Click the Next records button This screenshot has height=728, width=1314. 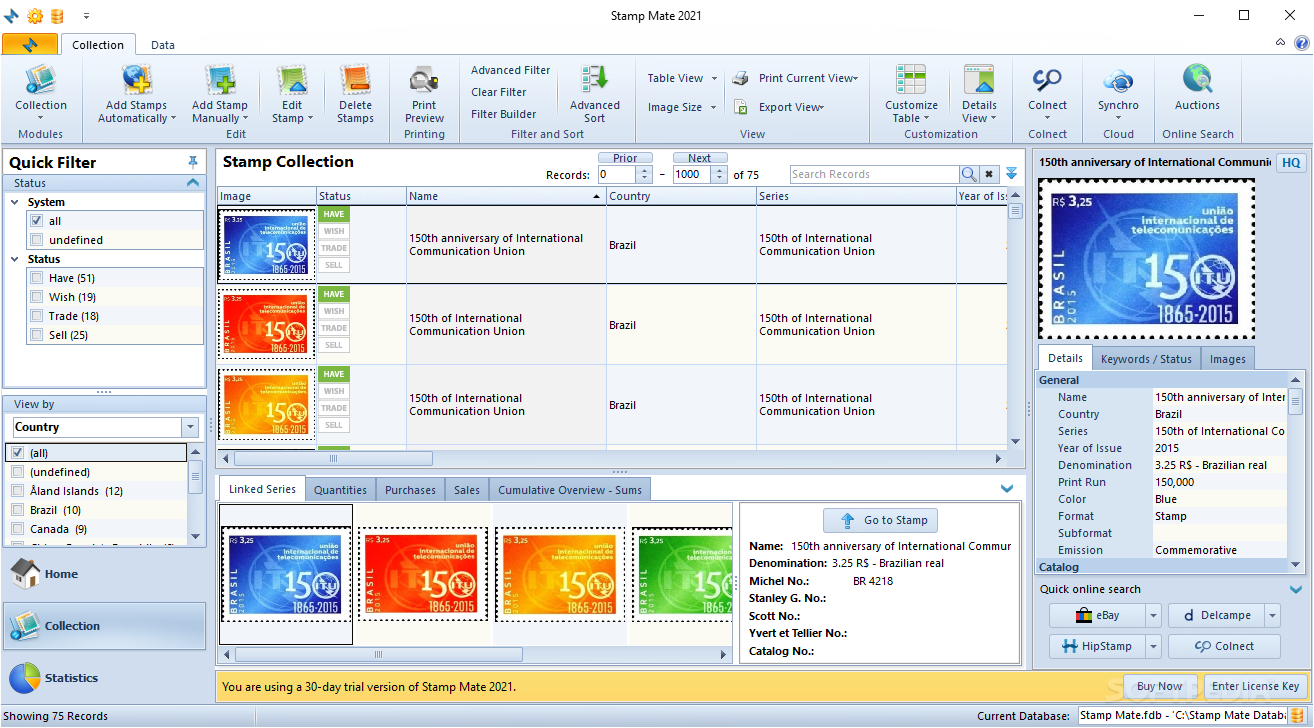[x=699, y=158]
